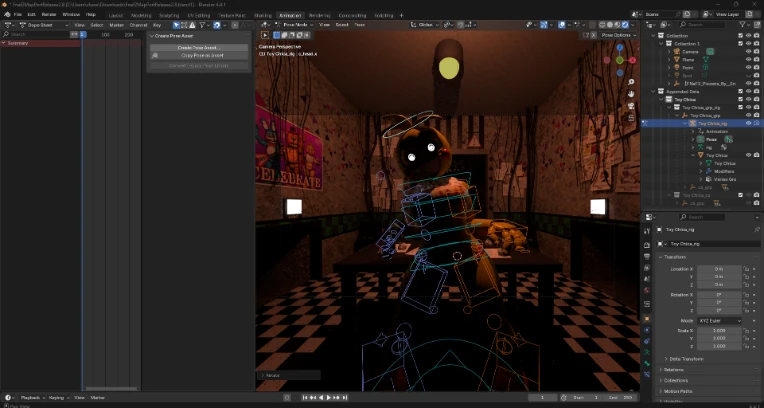Click the play animation button
Image resolution: width=764 pixels, height=408 pixels.
tap(328, 398)
